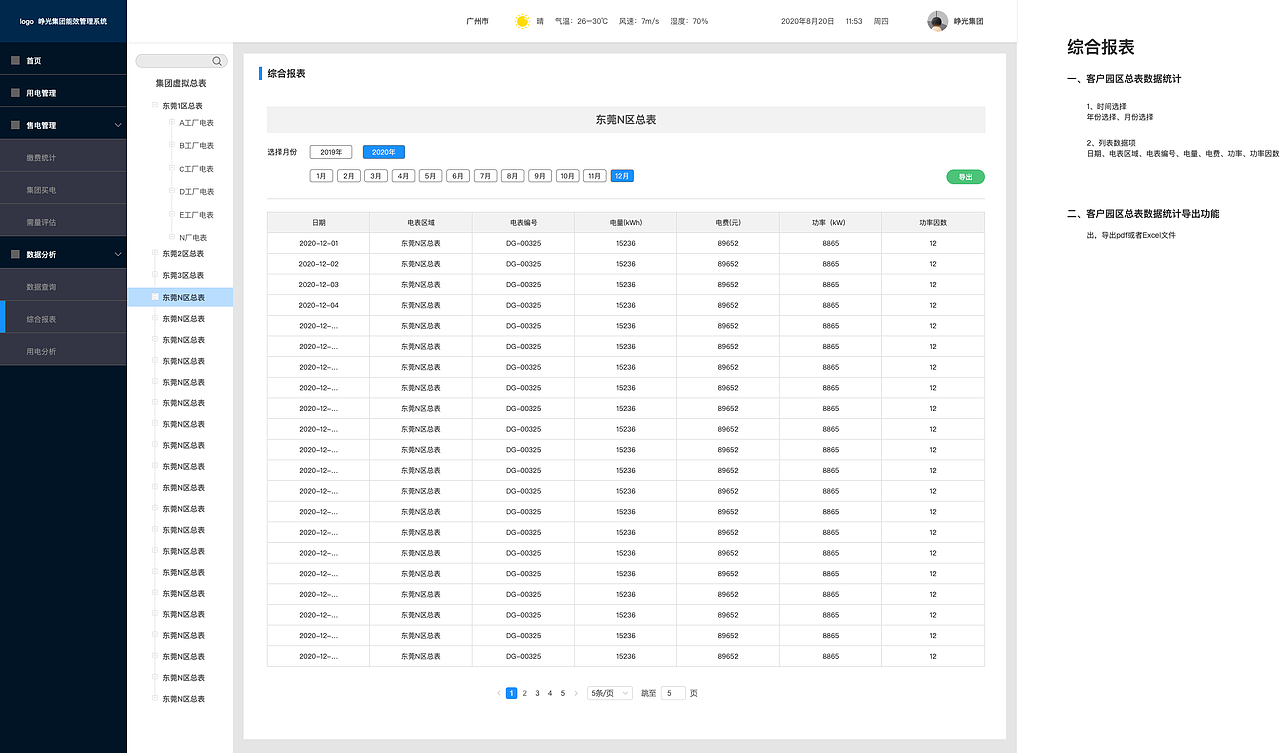
Task: Open 需量评估 submenu item
Action: coord(63,222)
